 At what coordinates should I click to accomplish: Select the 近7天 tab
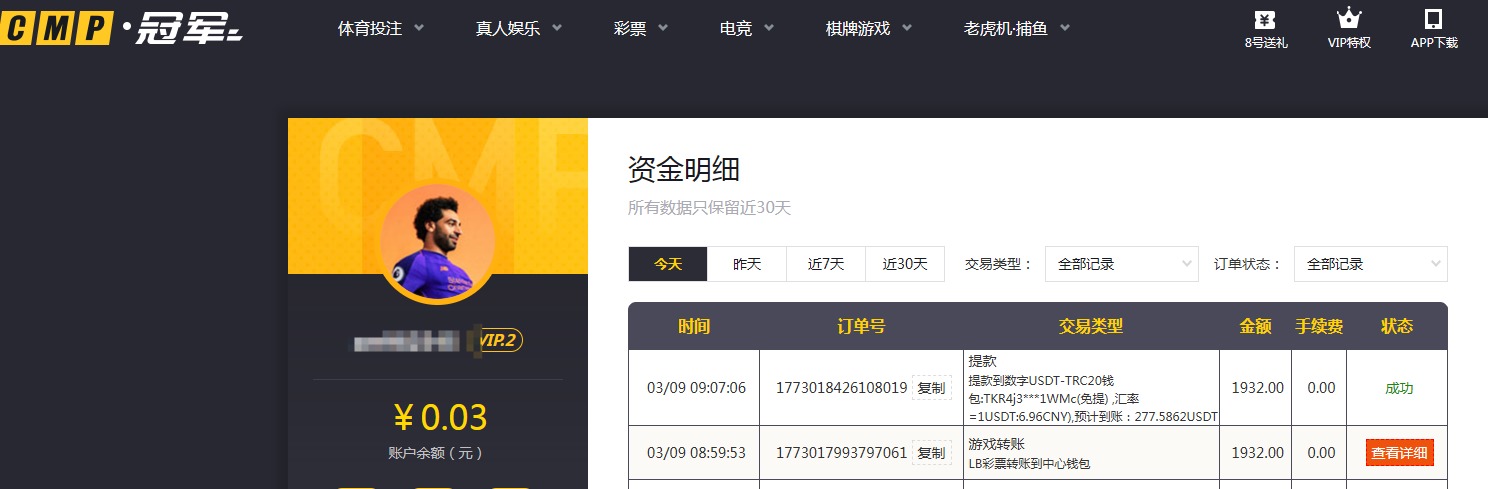(x=826, y=264)
